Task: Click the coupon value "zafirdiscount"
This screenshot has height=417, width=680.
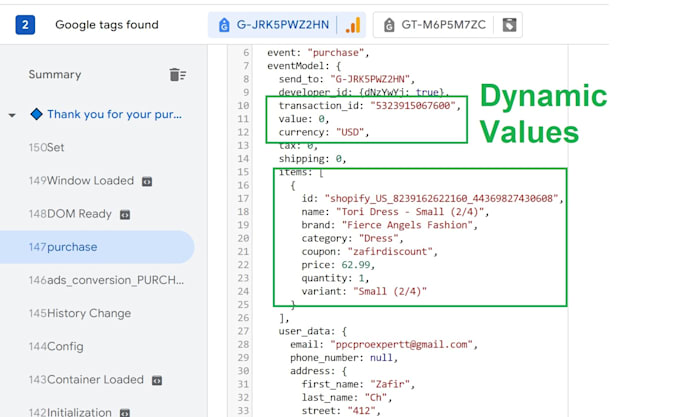Action: [389, 251]
